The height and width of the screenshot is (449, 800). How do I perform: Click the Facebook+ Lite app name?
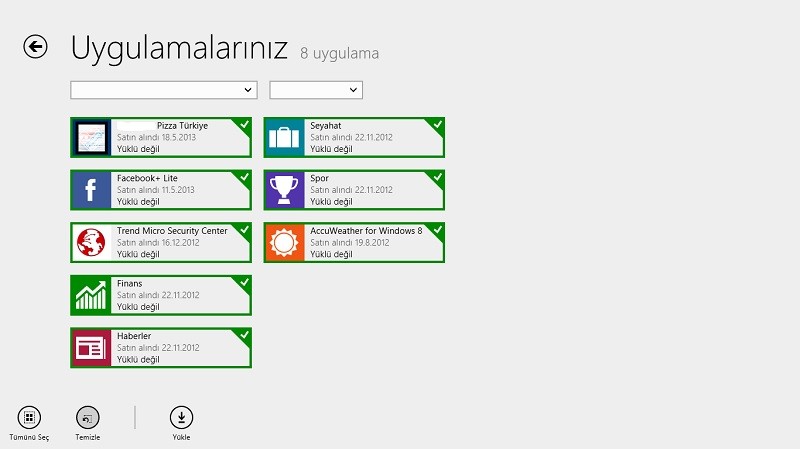point(147,178)
